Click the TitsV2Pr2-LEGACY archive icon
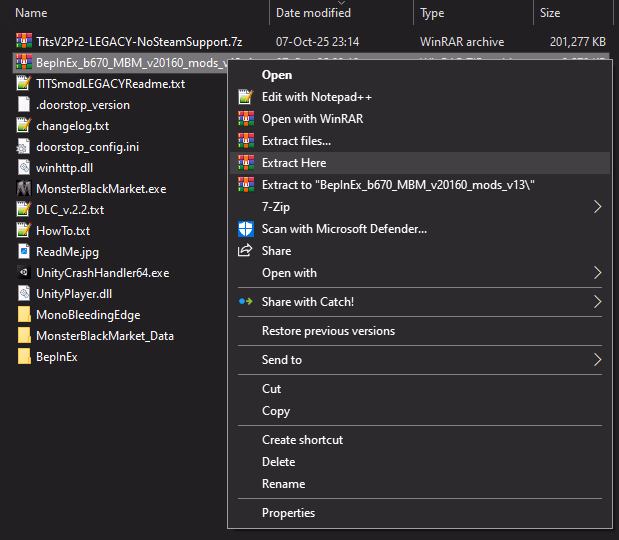This screenshot has height=540, width=619. [x=25, y=42]
